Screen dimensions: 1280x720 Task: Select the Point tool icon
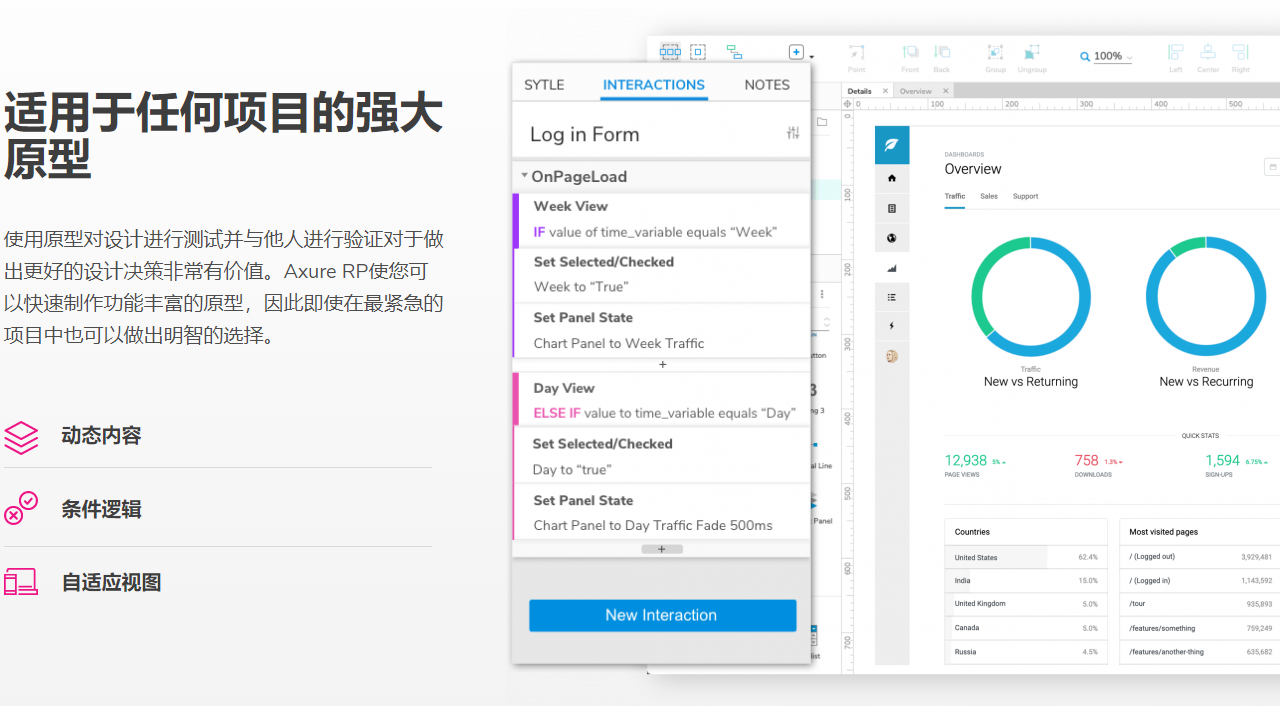pyautogui.click(x=855, y=52)
